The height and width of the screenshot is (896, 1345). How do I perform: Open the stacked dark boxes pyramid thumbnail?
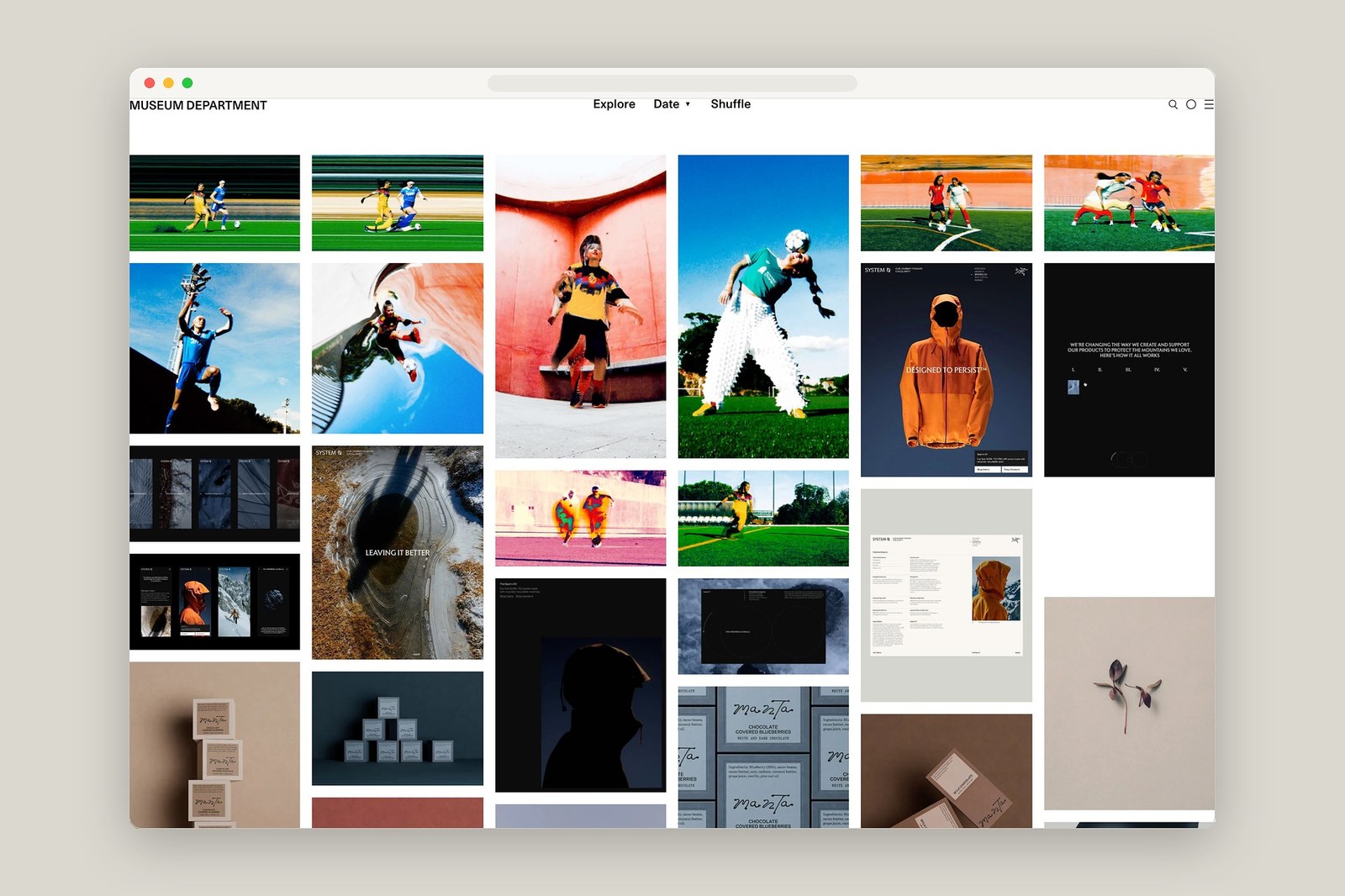398,728
